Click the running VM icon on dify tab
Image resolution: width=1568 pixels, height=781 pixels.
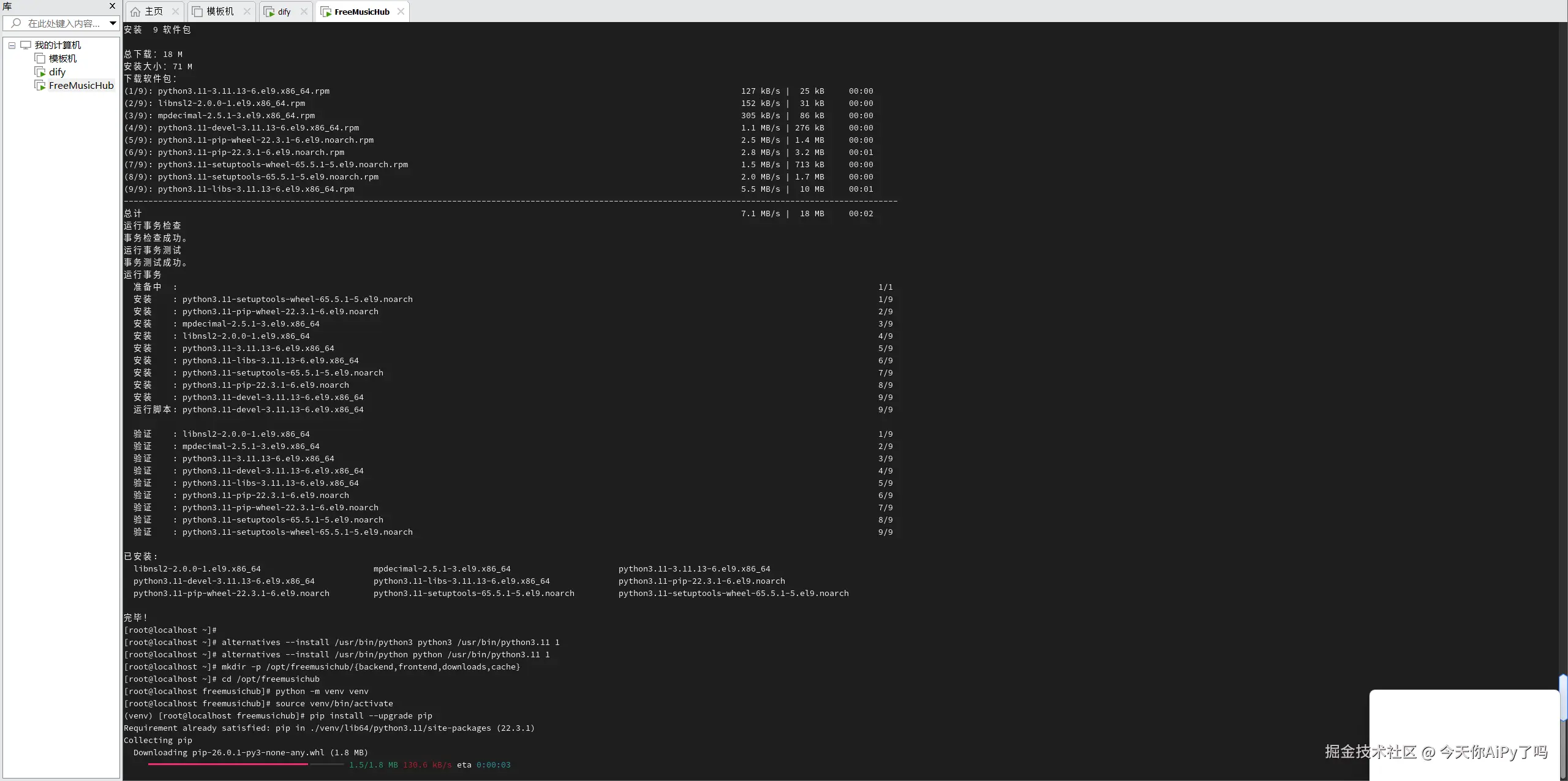(x=269, y=12)
